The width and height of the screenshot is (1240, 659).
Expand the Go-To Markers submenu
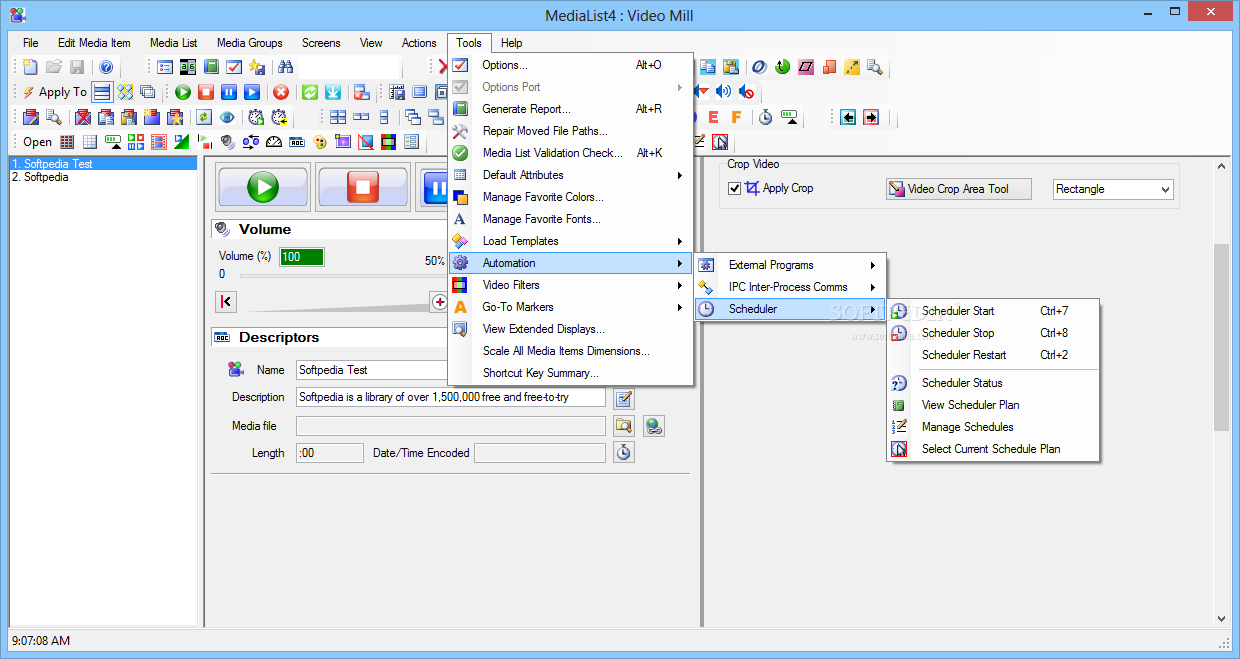tap(571, 307)
